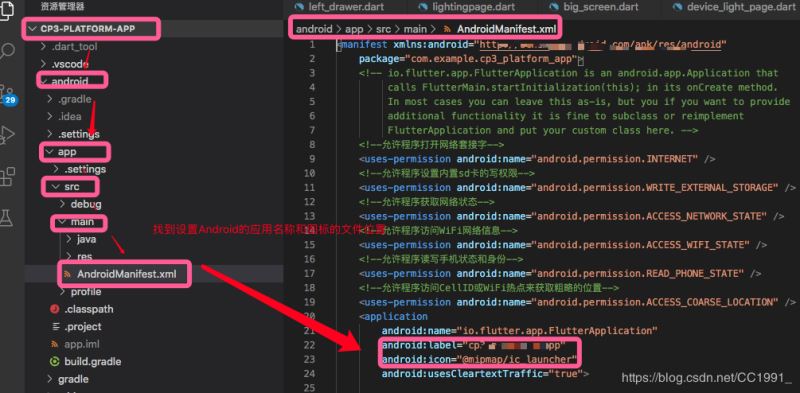The height and width of the screenshot is (393, 800).
Task: Click the 允许程序打开网络套接字 comment
Action: click(x=431, y=145)
